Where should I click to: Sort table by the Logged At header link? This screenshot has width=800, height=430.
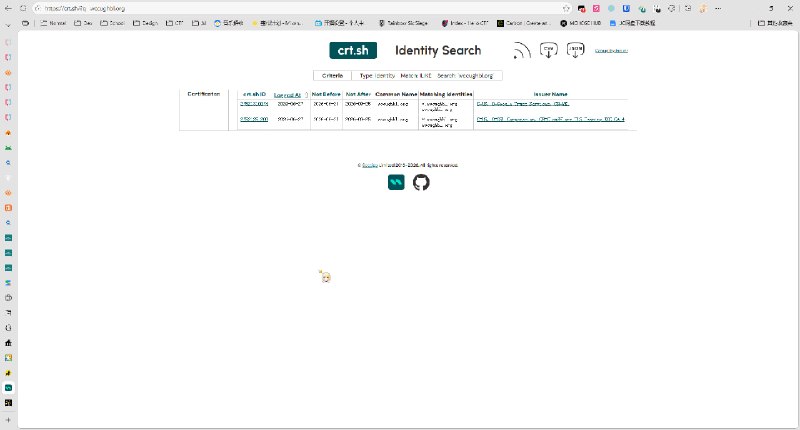pos(287,95)
